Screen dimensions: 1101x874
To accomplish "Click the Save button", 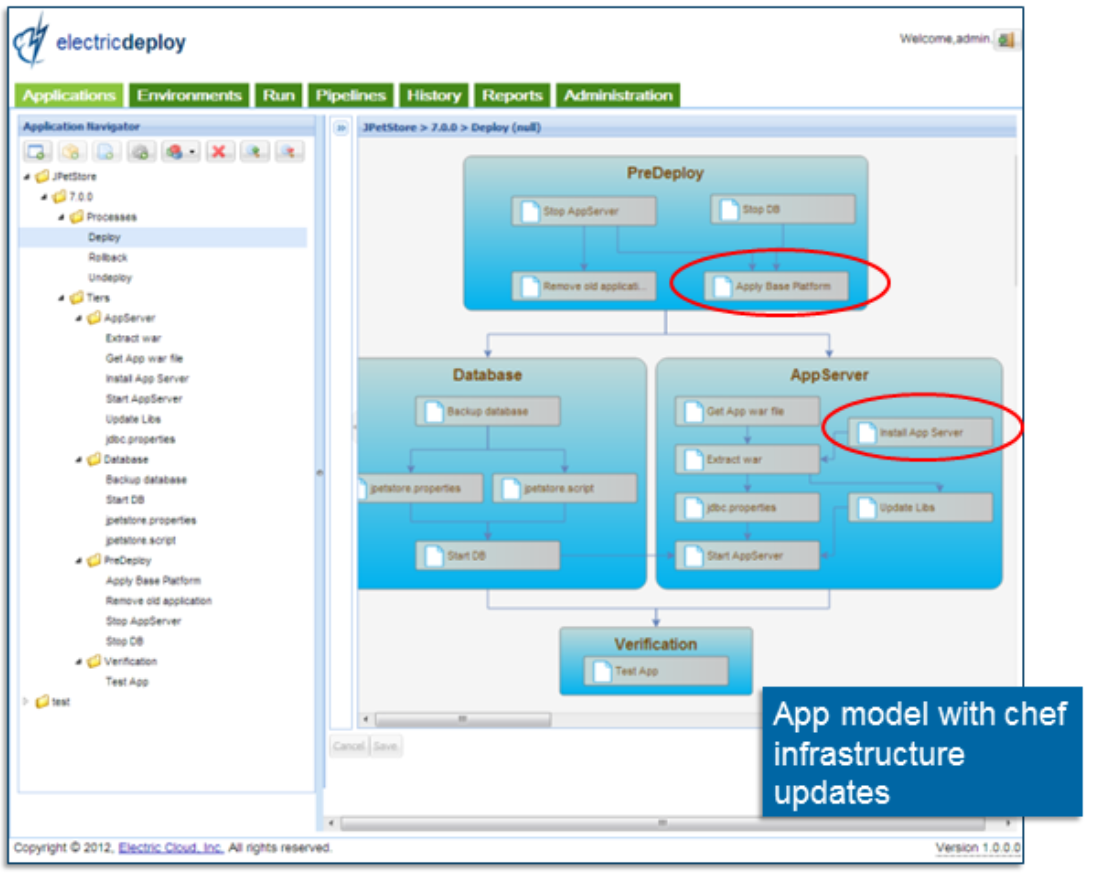I will coord(385,746).
